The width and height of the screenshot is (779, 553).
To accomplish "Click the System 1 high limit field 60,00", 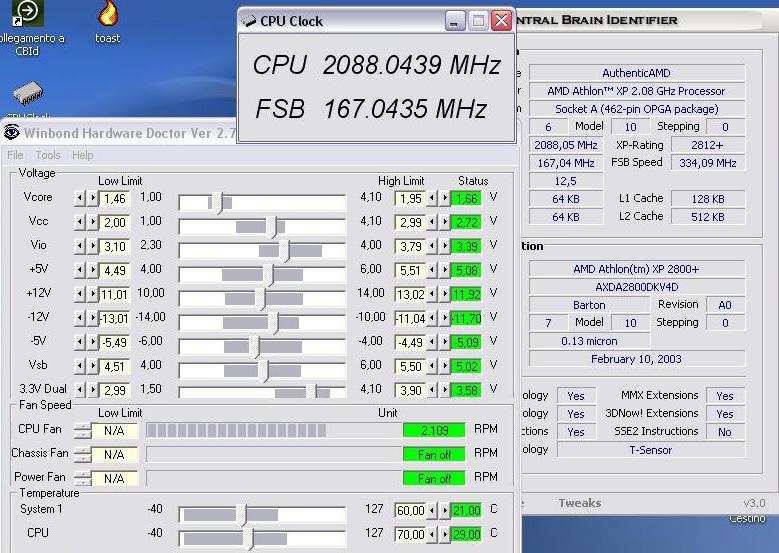I will tap(410, 510).
